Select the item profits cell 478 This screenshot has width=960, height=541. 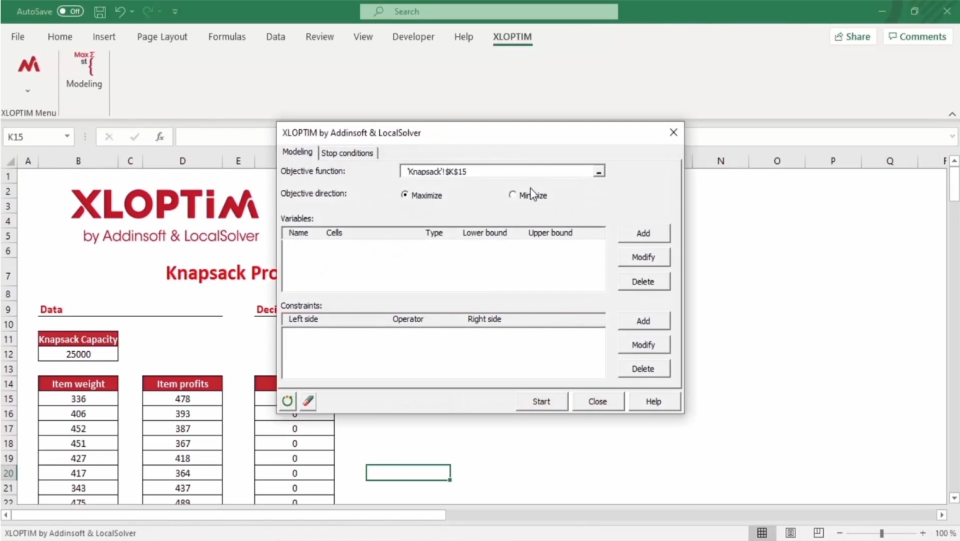(x=182, y=399)
